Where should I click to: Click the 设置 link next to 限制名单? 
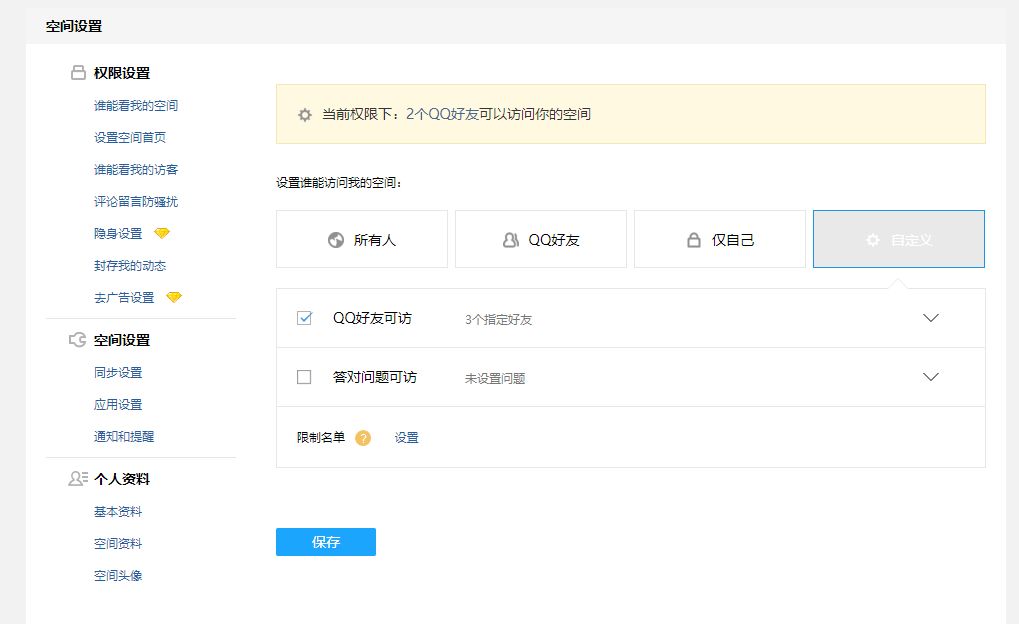(x=406, y=438)
